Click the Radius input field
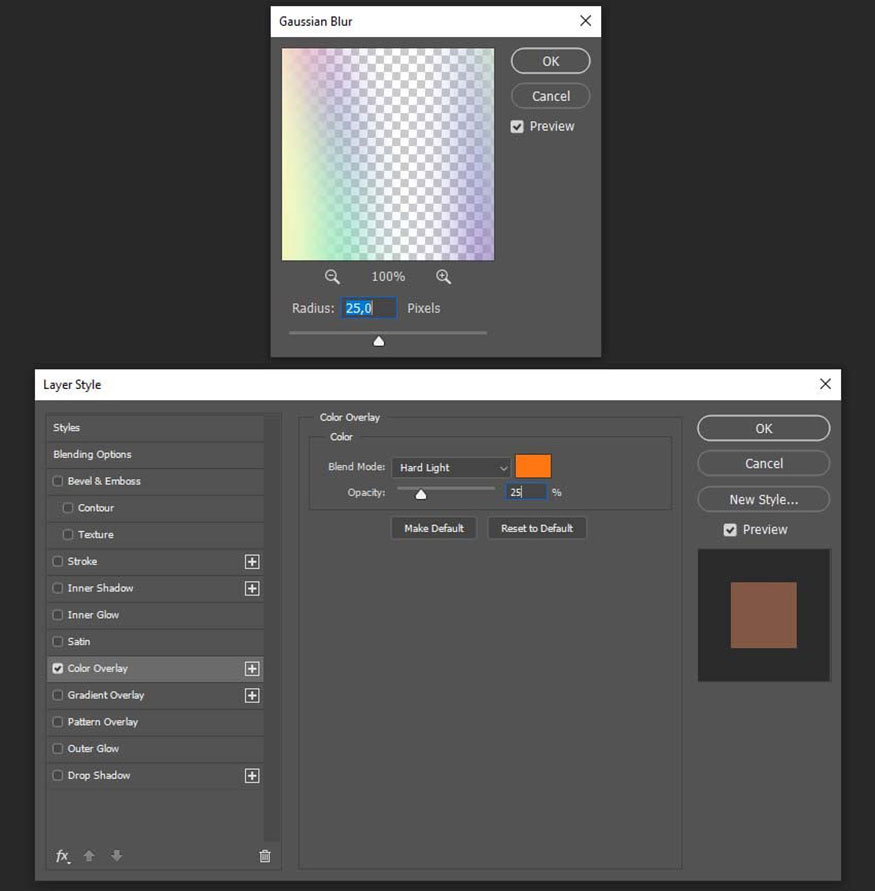Viewport: 875px width, 891px height. pyautogui.click(x=368, y=308)
